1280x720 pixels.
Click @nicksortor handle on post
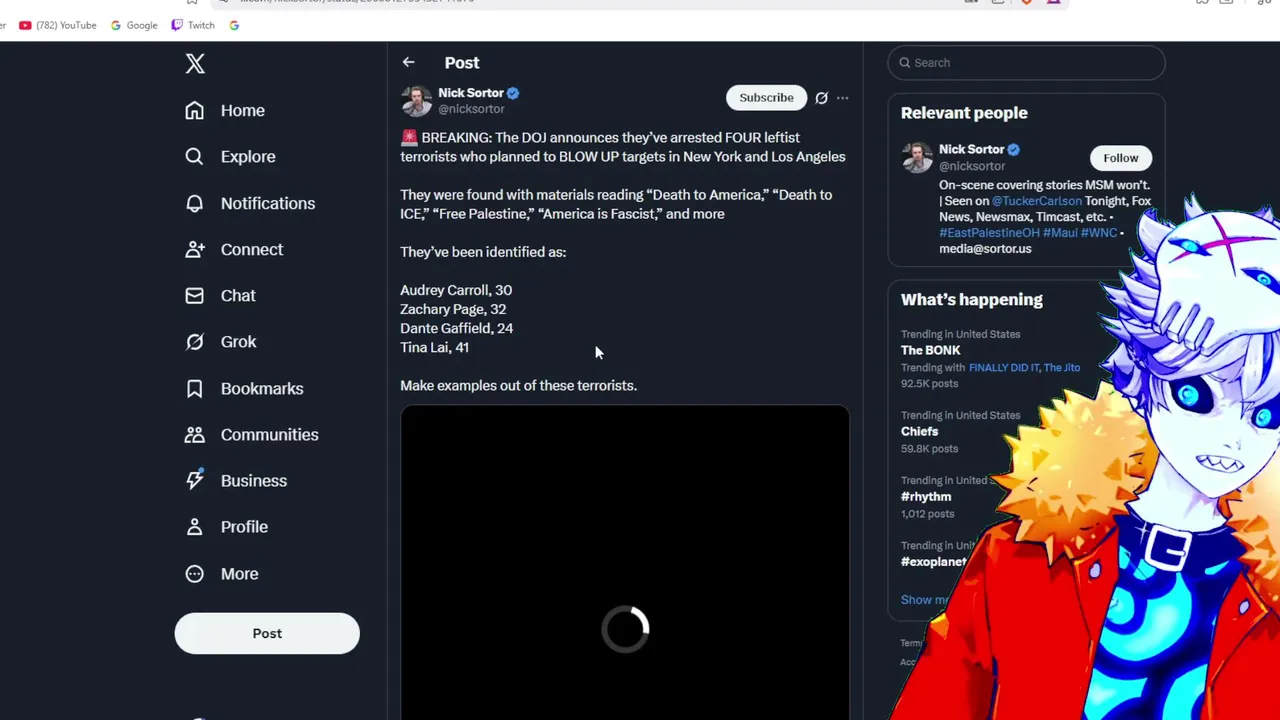click(471, 109)
